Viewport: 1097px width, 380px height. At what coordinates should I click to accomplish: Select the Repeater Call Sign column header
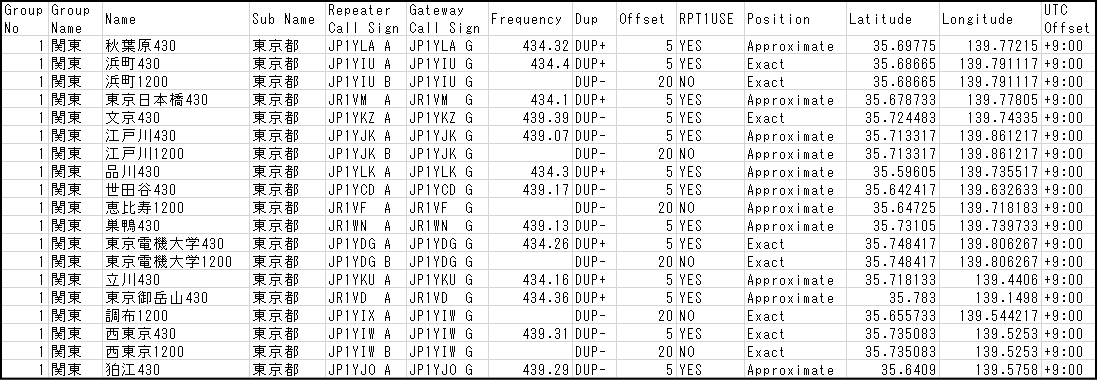coord(365,20)
